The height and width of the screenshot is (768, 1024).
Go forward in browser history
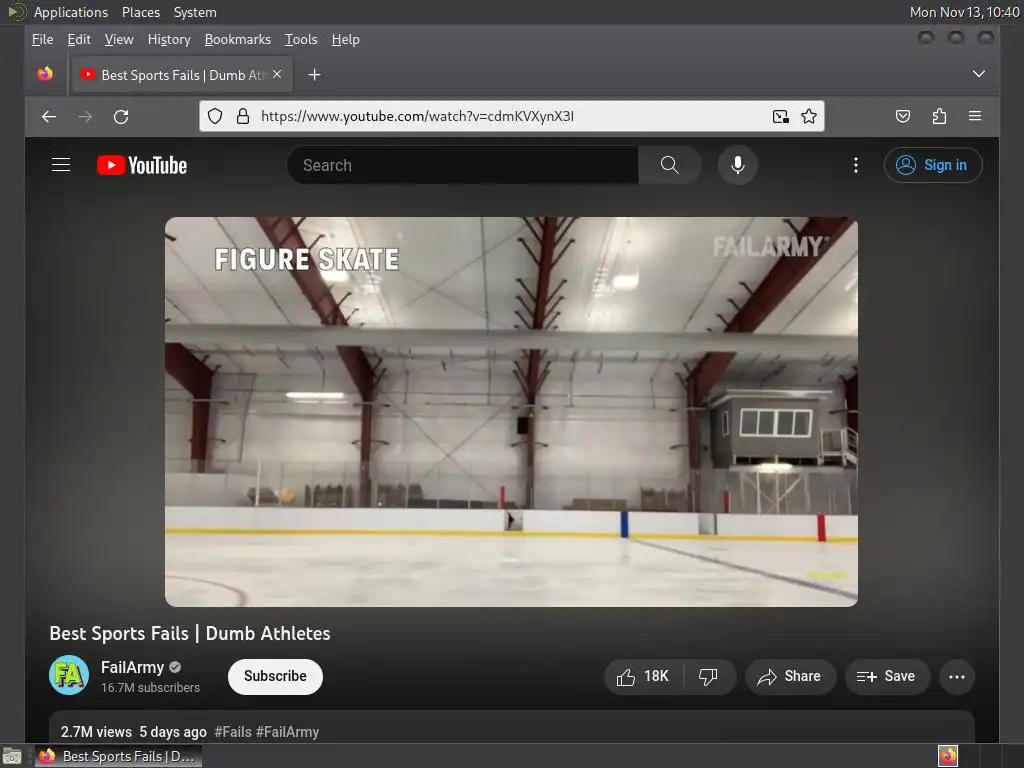point(85,117)
